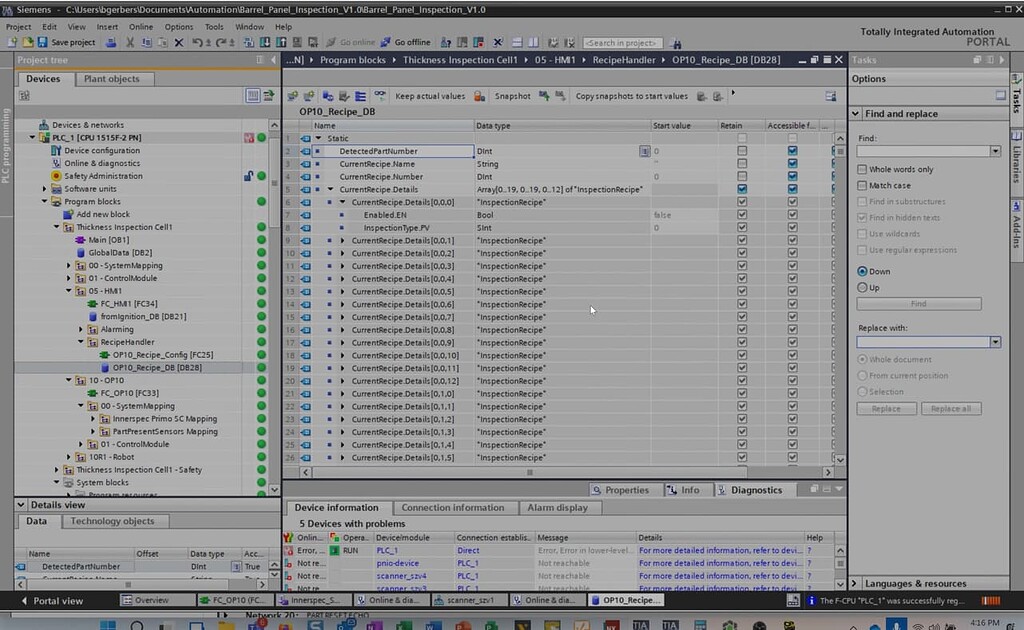
Task: Check the Match case option
Action: [x=862, y=184]
